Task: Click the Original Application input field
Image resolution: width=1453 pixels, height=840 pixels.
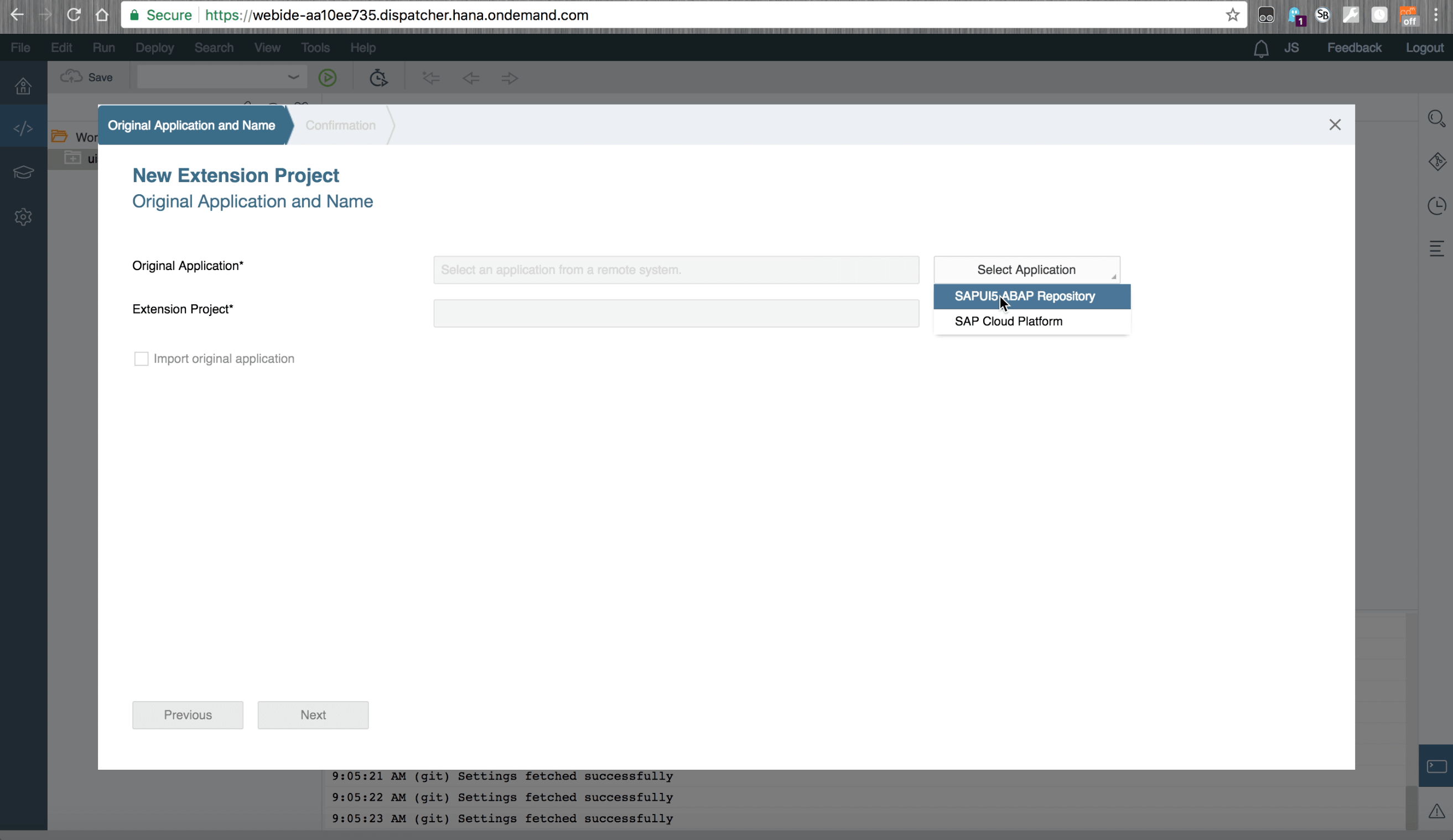Action: coord(676,270)
